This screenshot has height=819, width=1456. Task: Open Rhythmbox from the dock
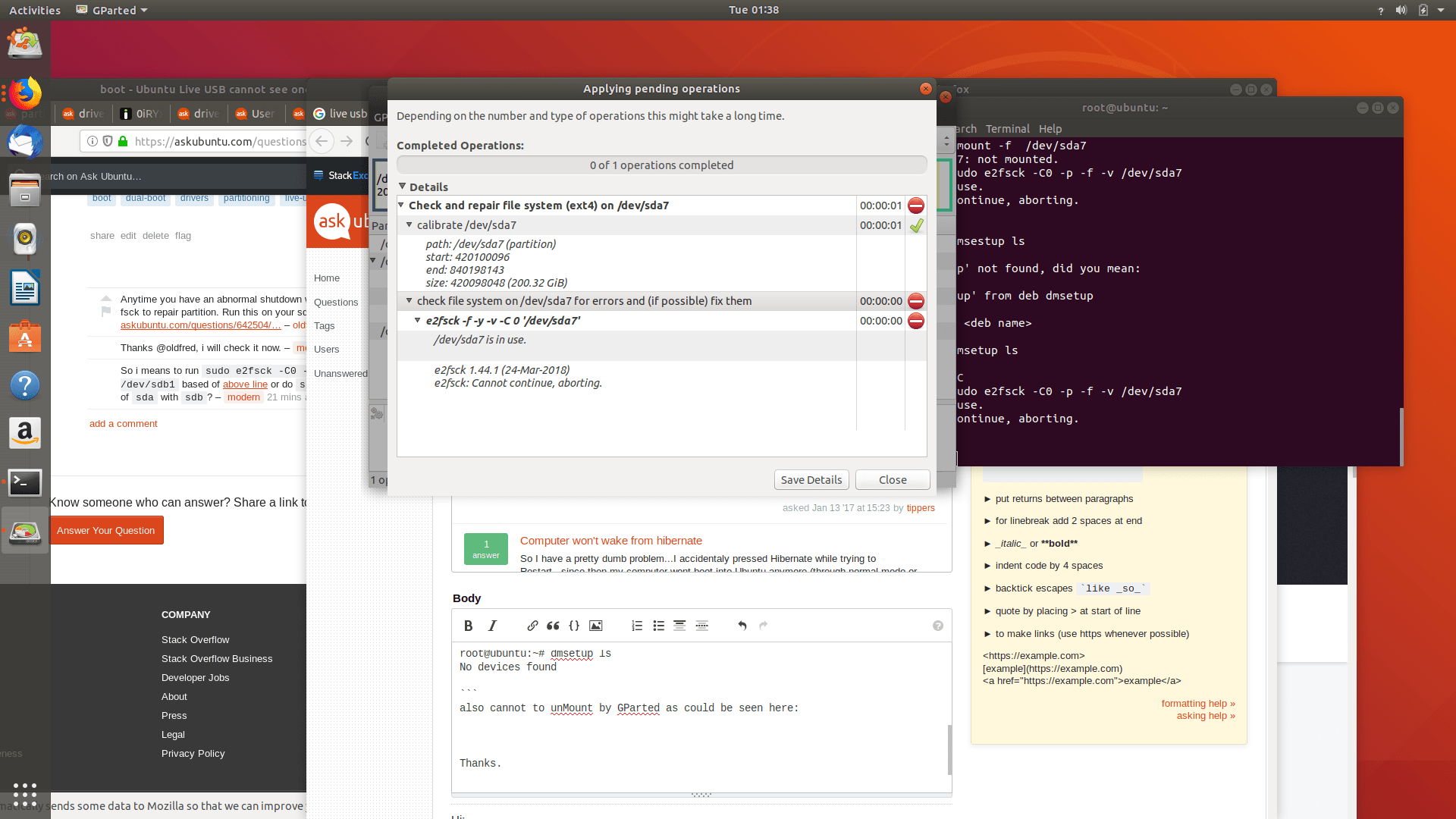25,239
